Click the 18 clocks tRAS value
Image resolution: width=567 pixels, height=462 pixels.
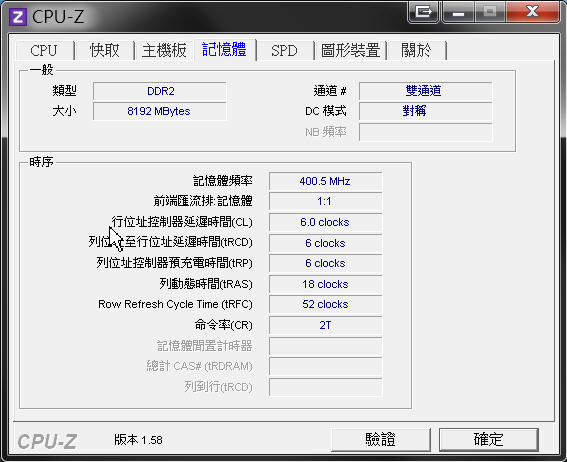point(325,284)
